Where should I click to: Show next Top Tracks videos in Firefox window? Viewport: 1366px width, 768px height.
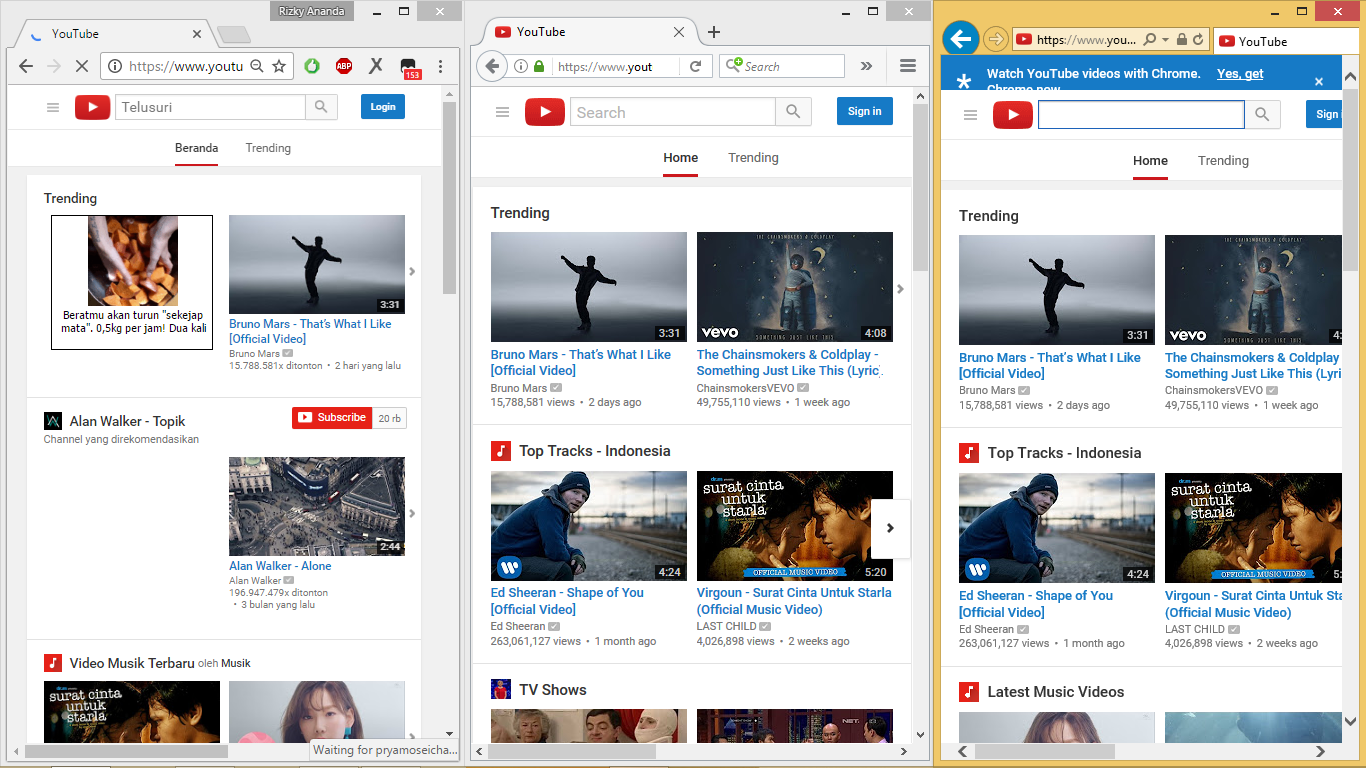(x=890, y=528)
